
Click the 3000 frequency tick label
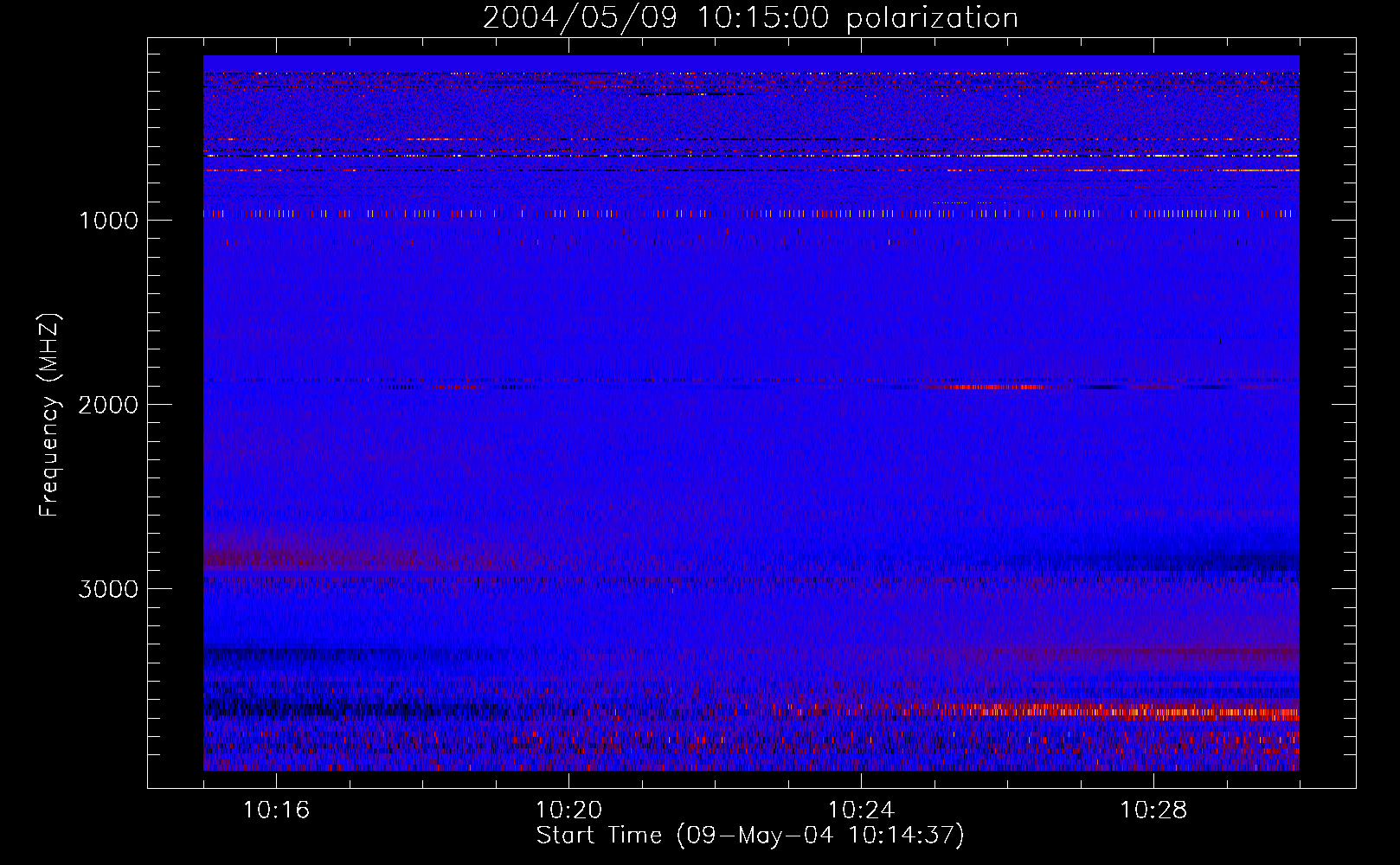108,589
